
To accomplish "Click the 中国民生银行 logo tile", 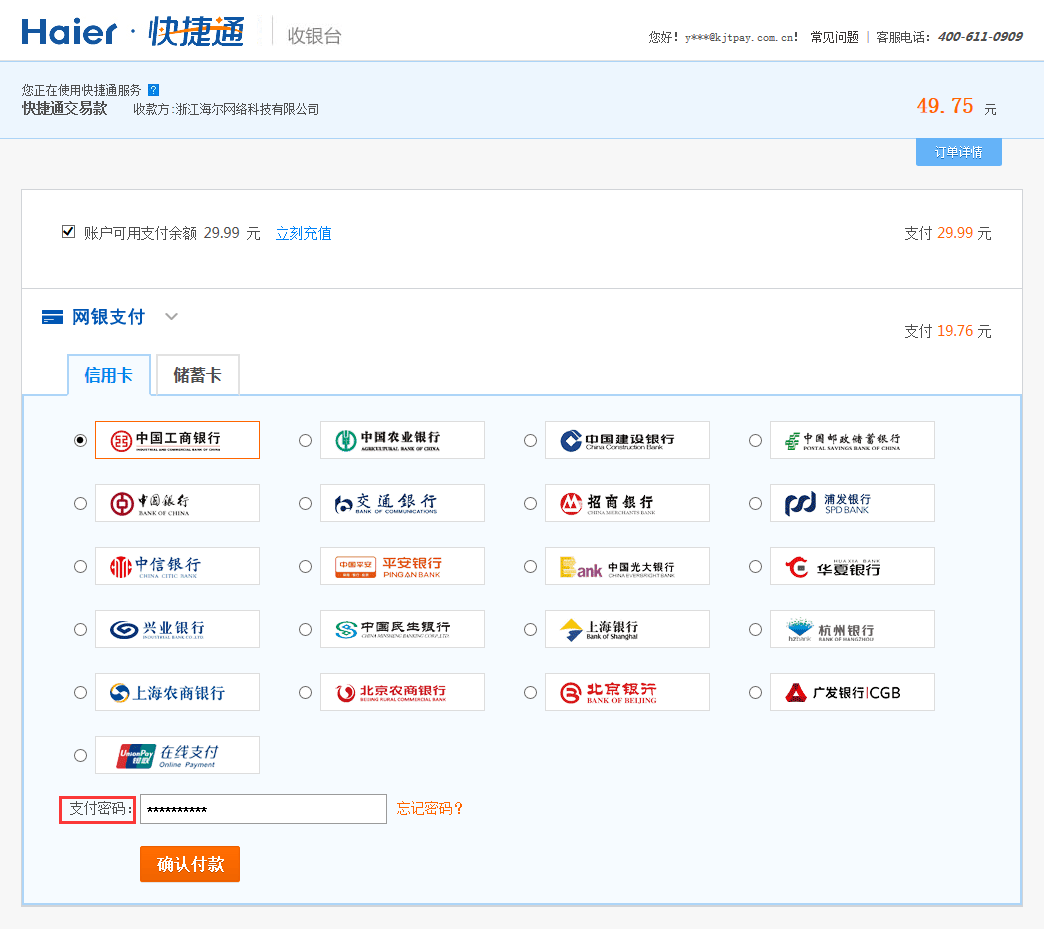I will pos(402,629).
